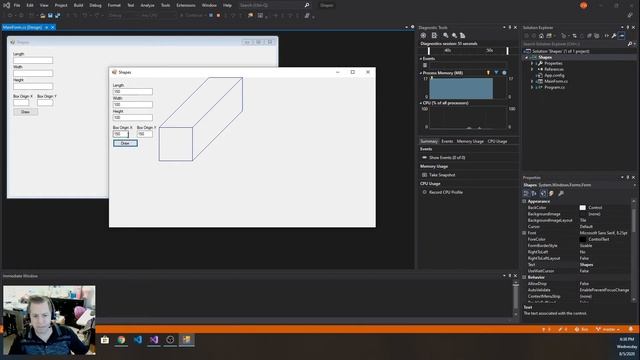Click the Draw button on the designer form

(25, 112)
